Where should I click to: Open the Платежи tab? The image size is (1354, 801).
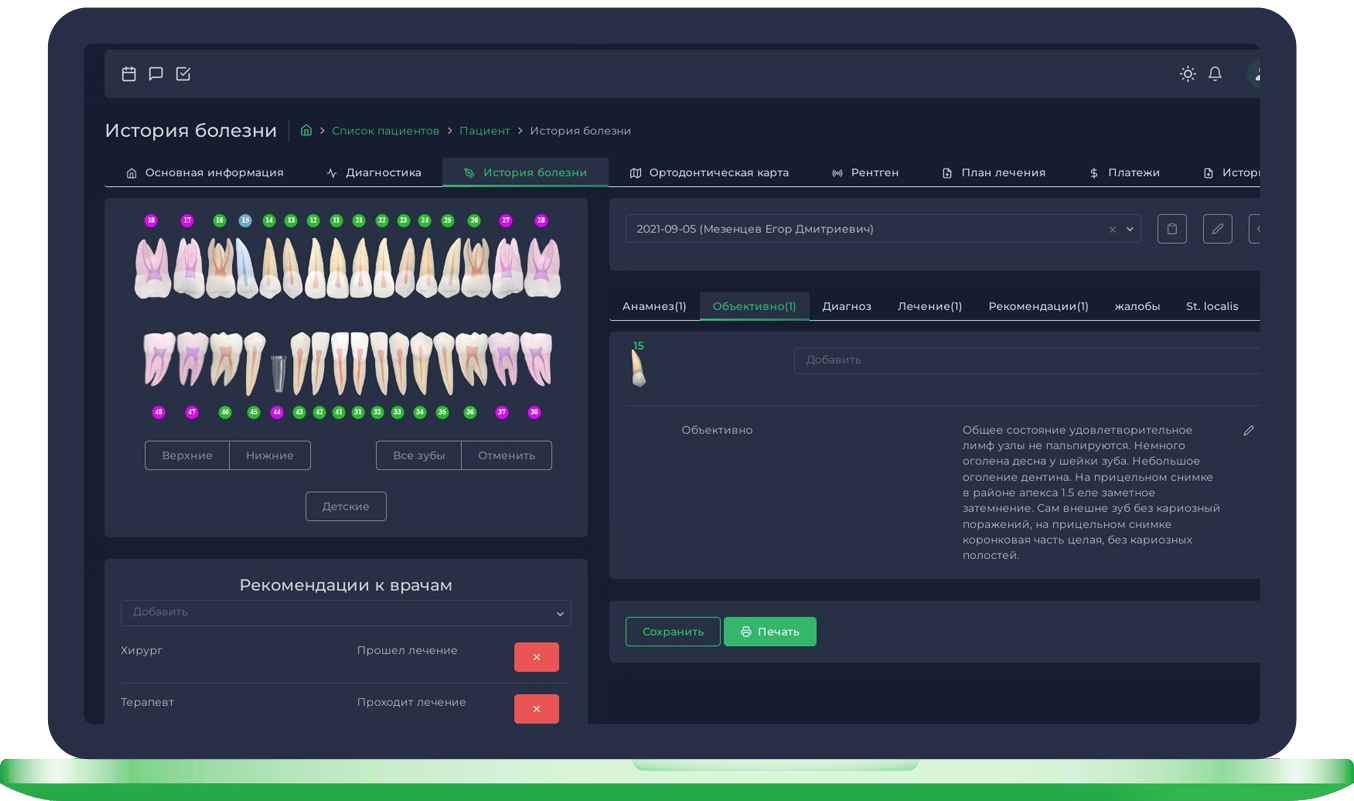[1125, 173]
